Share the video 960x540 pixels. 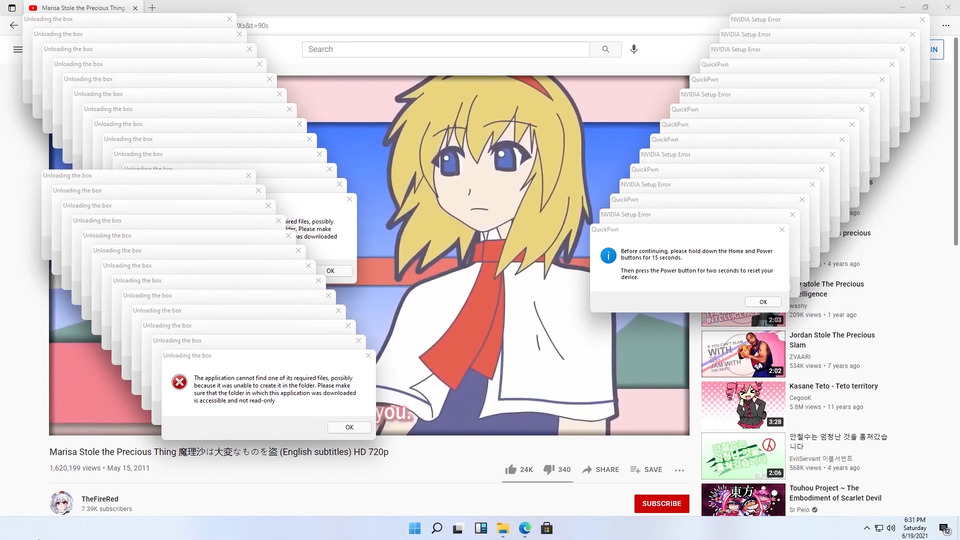pyautogui.click(x=600, y=470)
